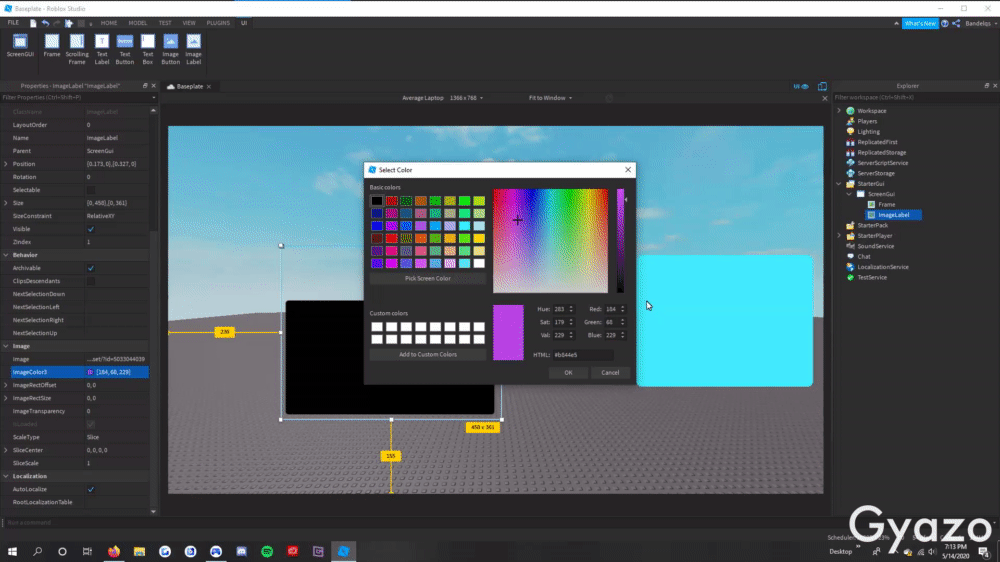Insert a Text Button element
Screen dimensions: 1000x562
125,49
